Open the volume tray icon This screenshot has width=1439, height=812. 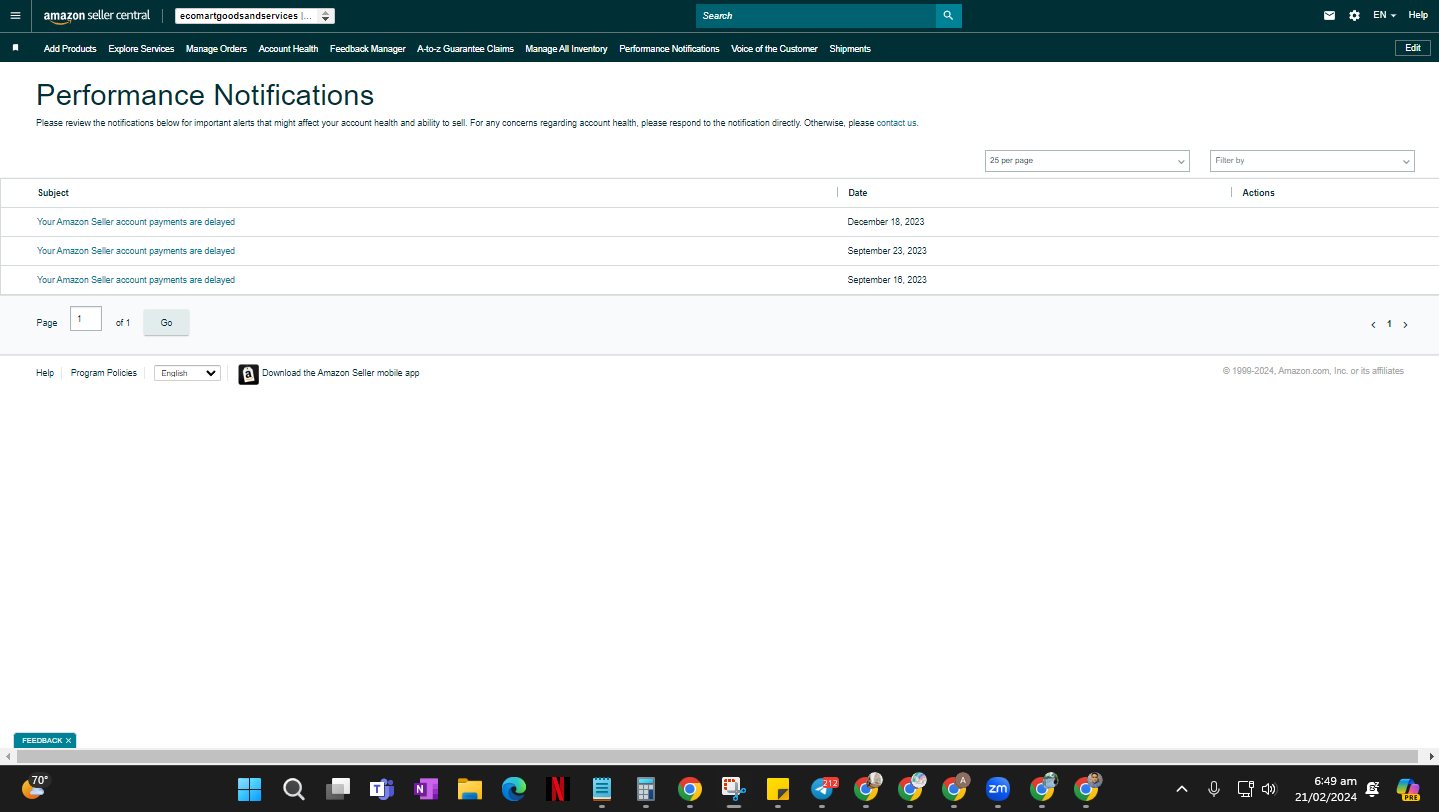[x=1269, y=789]
